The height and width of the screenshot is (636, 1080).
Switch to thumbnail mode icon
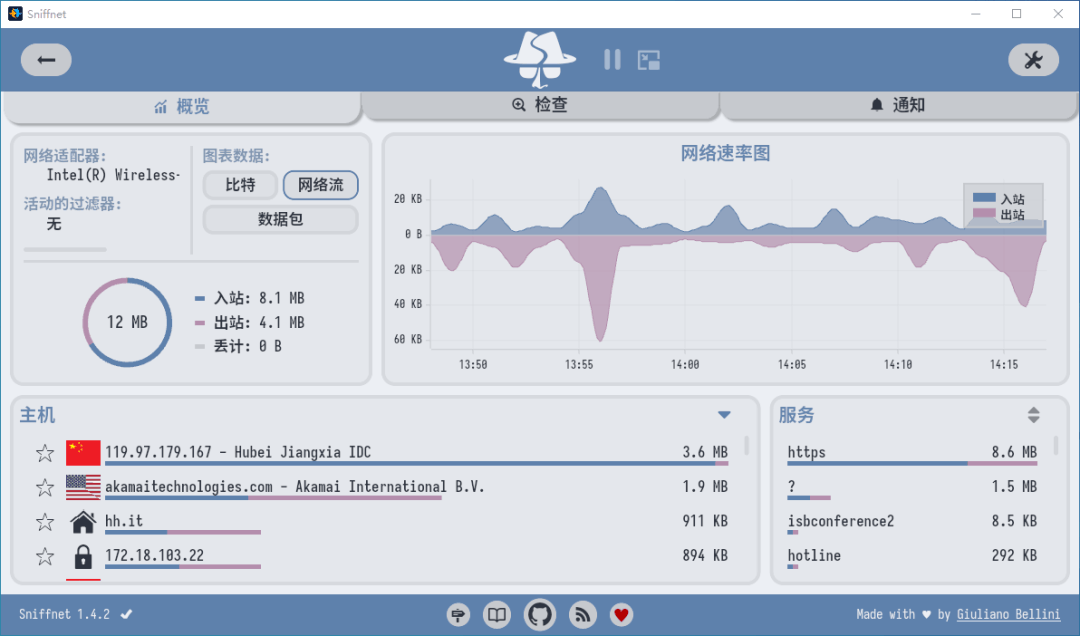649,60
